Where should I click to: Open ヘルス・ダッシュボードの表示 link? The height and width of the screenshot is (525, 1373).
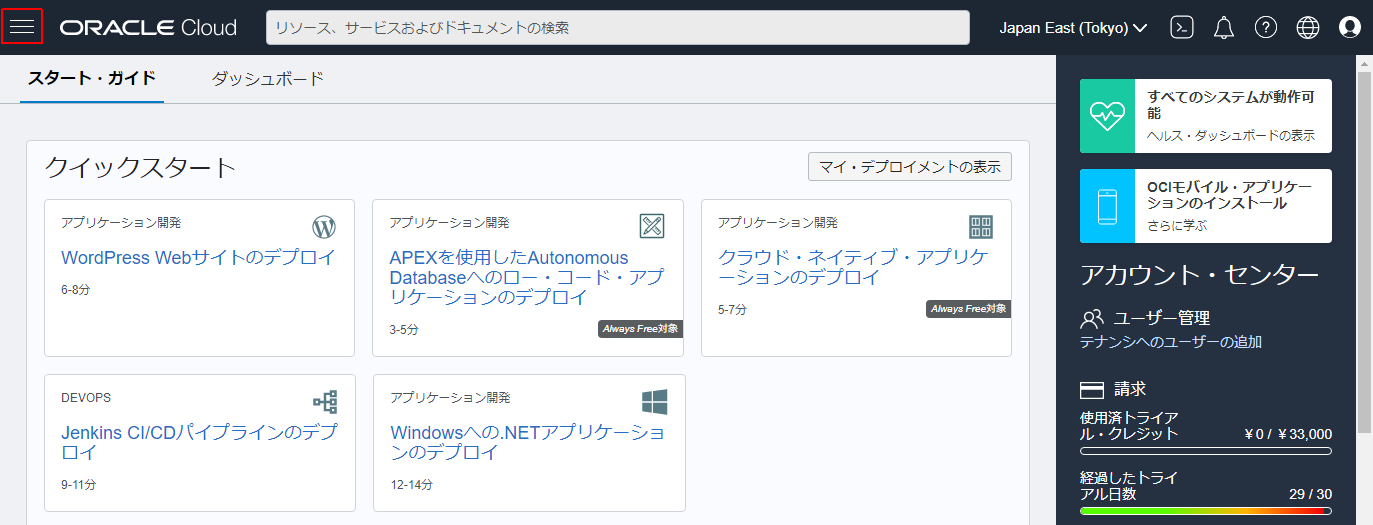click(x=1231, y=135)
